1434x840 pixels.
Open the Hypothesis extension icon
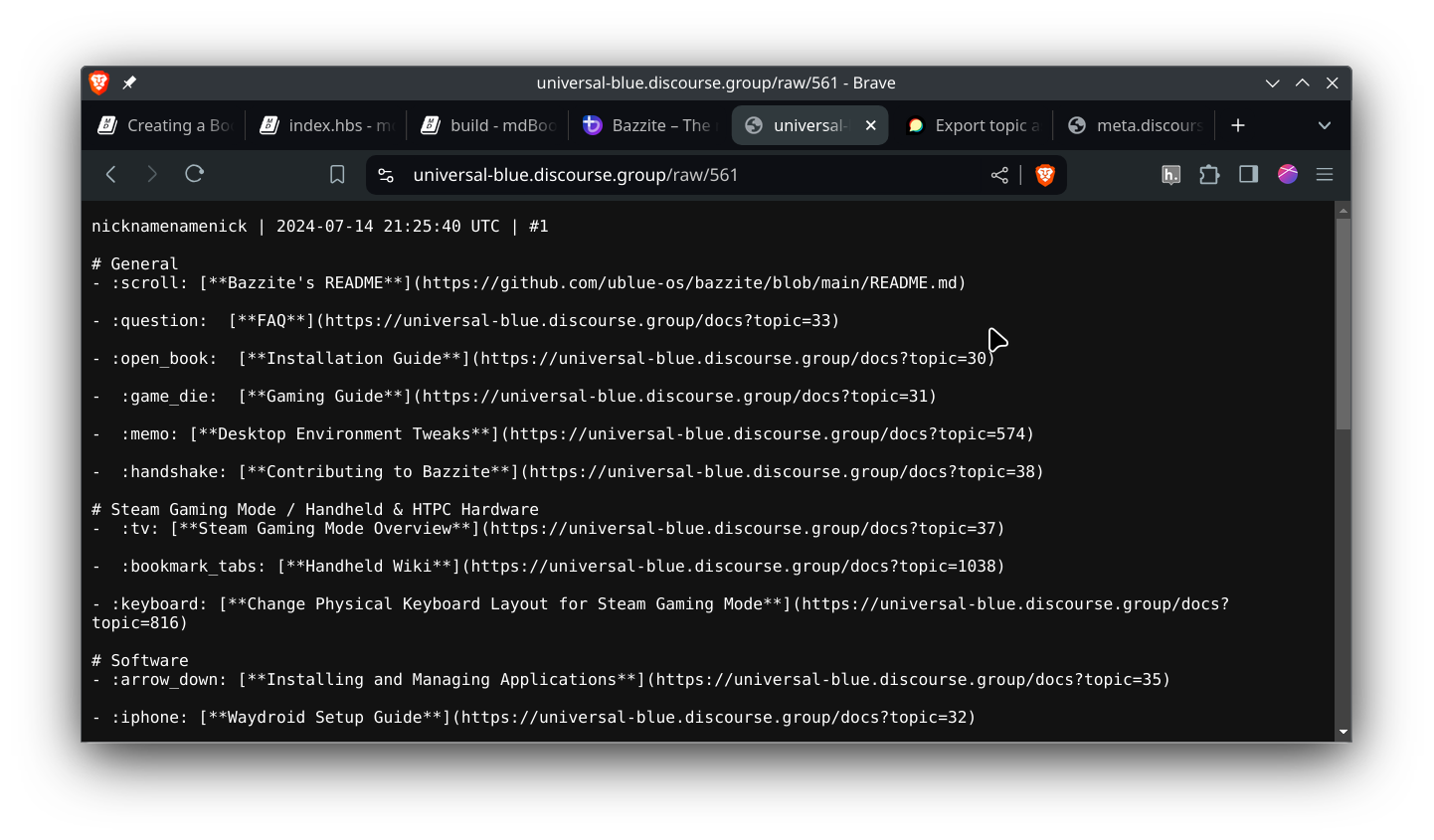click(x=1171, y=175)
